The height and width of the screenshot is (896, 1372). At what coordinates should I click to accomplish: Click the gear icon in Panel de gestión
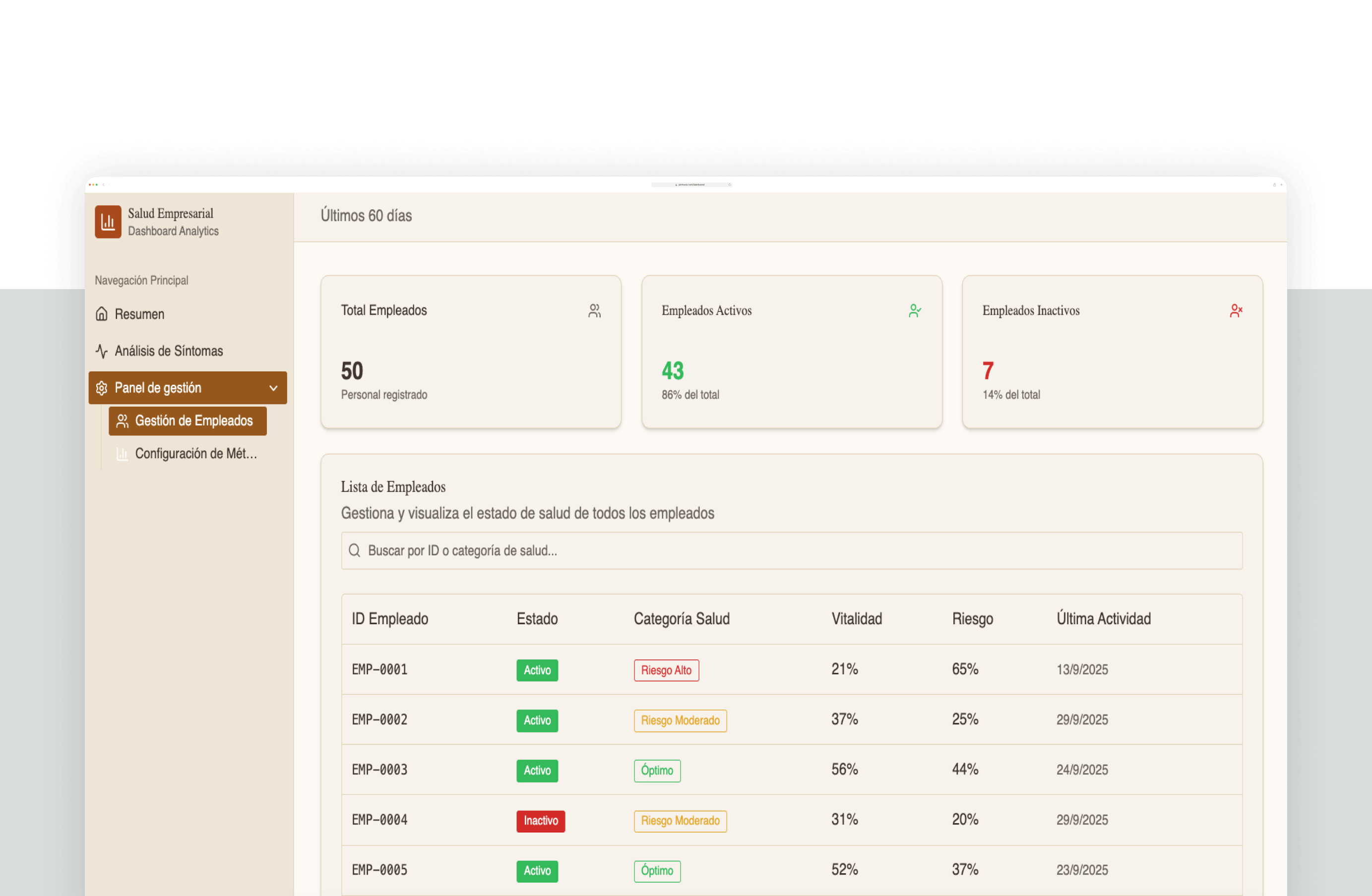[x=102, y=388]
